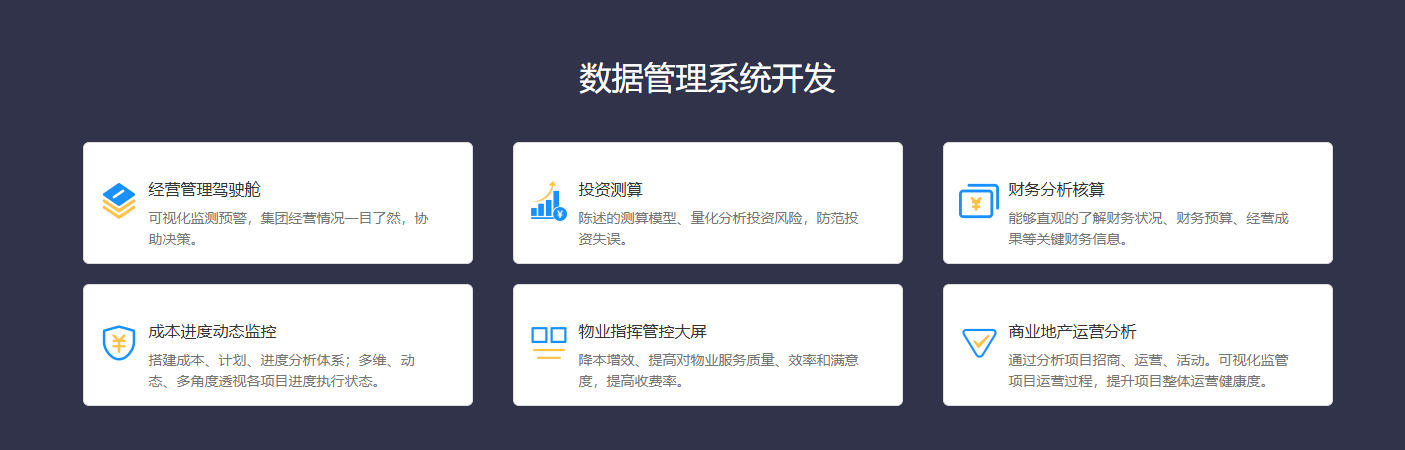1405x450 pixels.
Task: Click the layered stack icon for 经营管理驾驶舱
Action: (118, 201)
